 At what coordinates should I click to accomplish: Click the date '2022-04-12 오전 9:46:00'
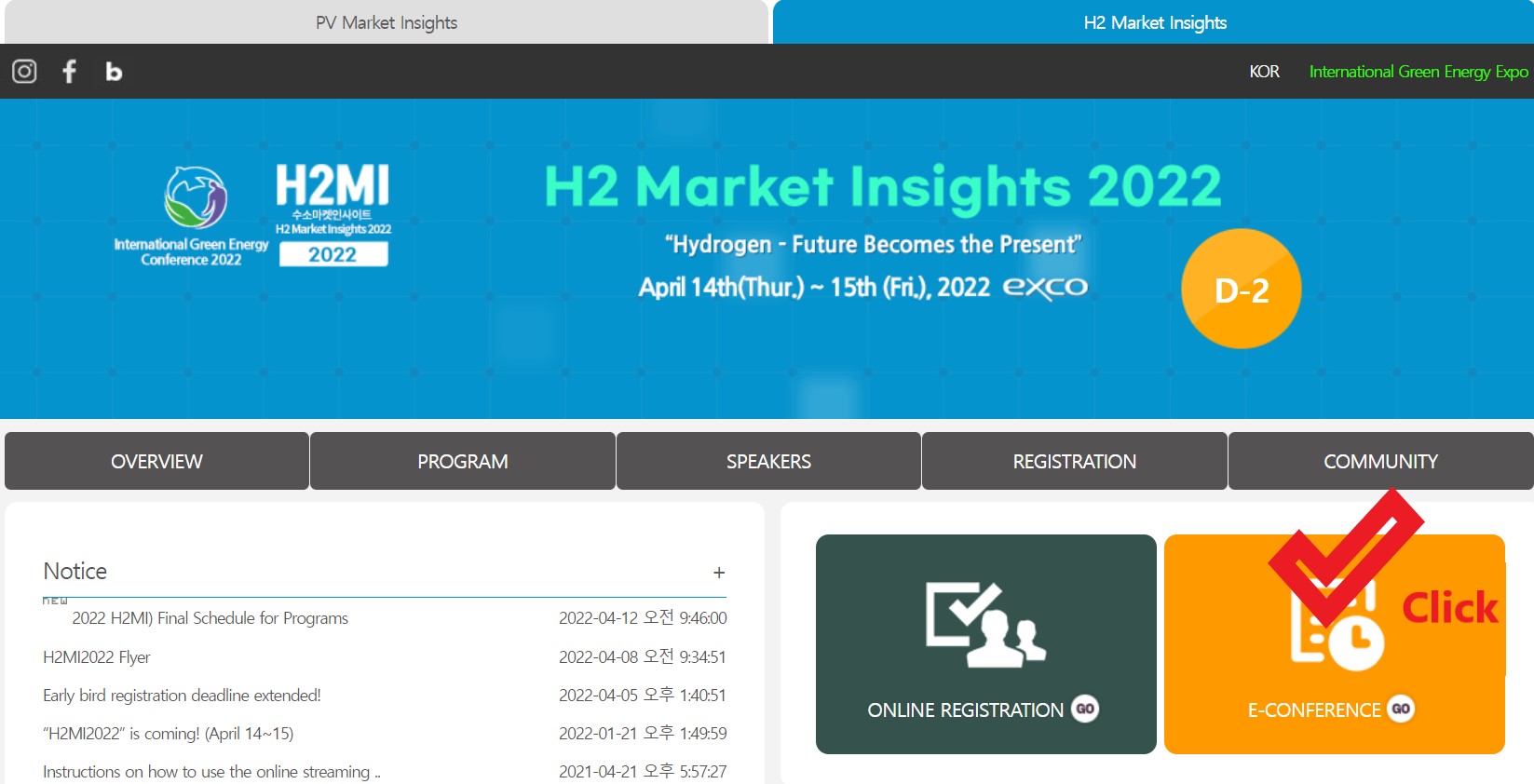coord(643,618)
